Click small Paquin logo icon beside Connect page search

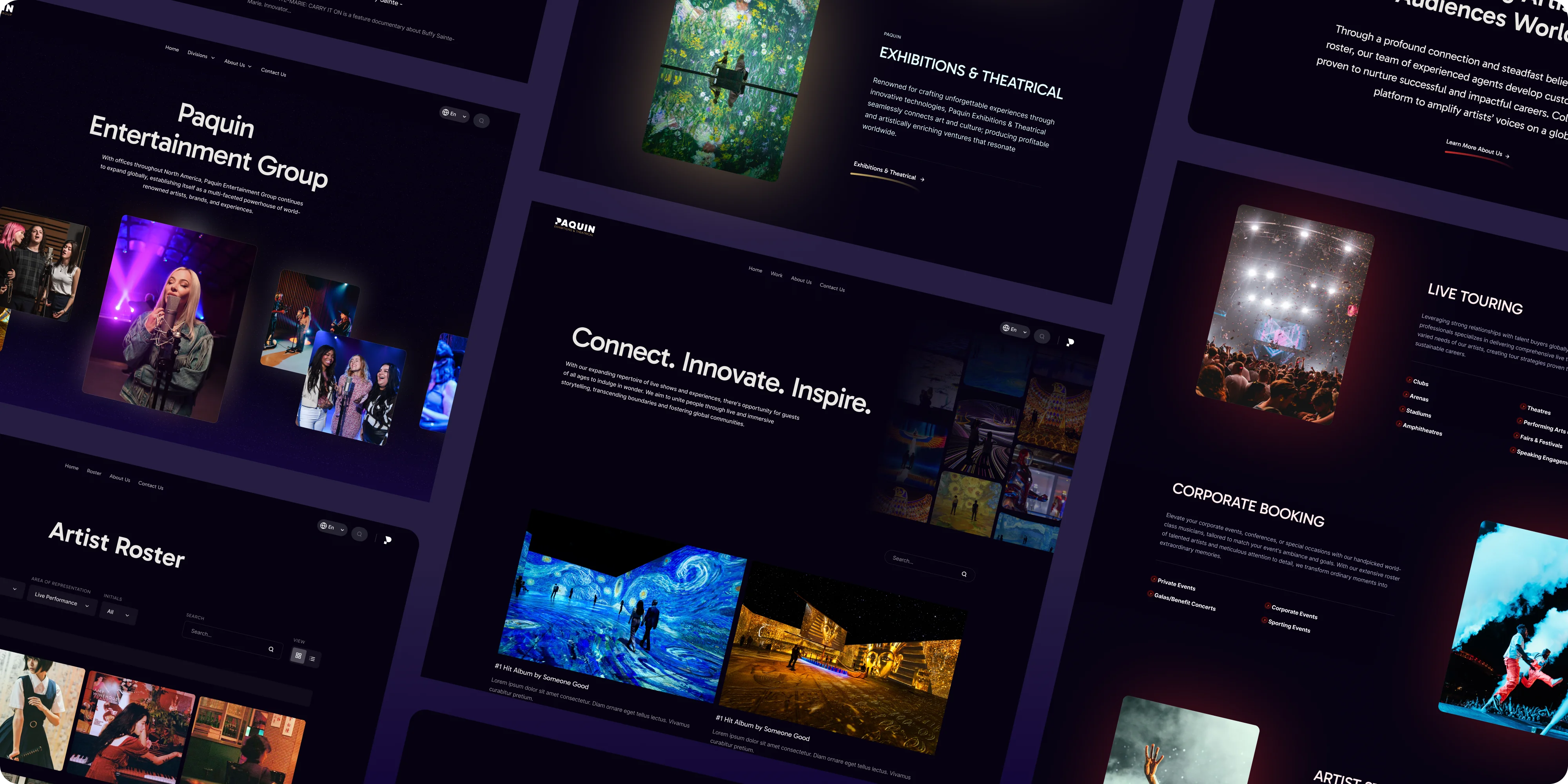(x=1070, y=342)
